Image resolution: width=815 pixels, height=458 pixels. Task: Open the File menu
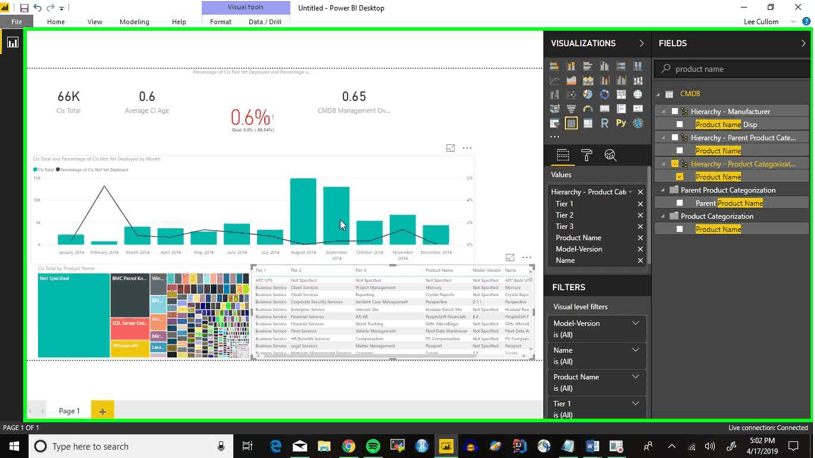click(17, 22)
